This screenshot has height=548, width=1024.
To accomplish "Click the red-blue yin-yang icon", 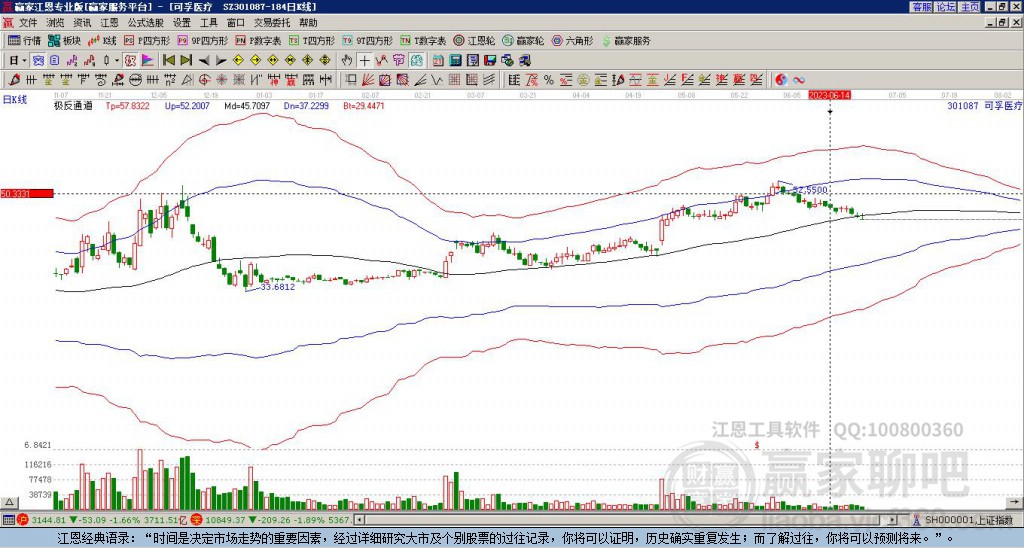I will [781, 80].
